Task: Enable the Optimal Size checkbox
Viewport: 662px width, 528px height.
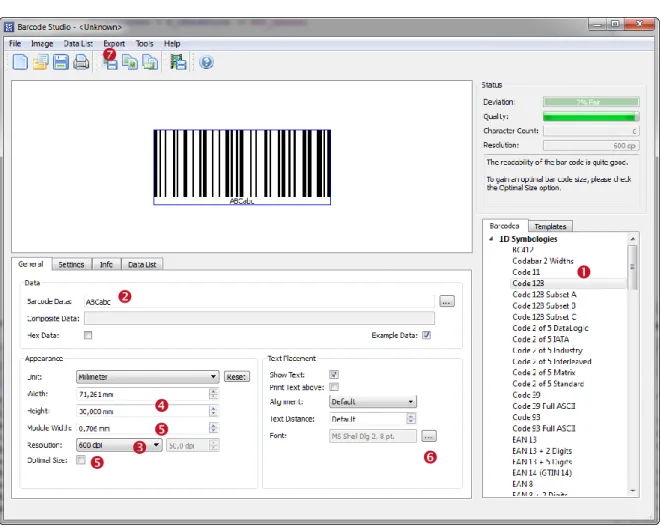Action: point(81,460)
